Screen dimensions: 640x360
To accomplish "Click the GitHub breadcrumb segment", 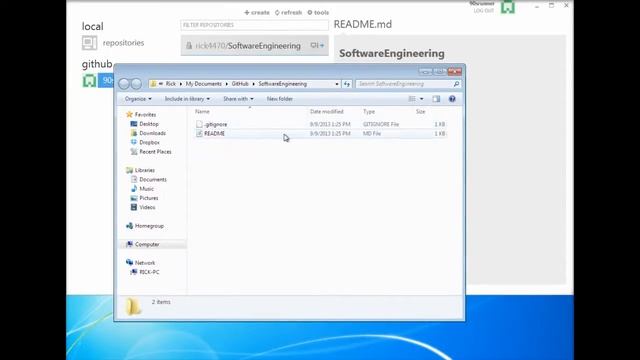I will (x=240, y=84).
